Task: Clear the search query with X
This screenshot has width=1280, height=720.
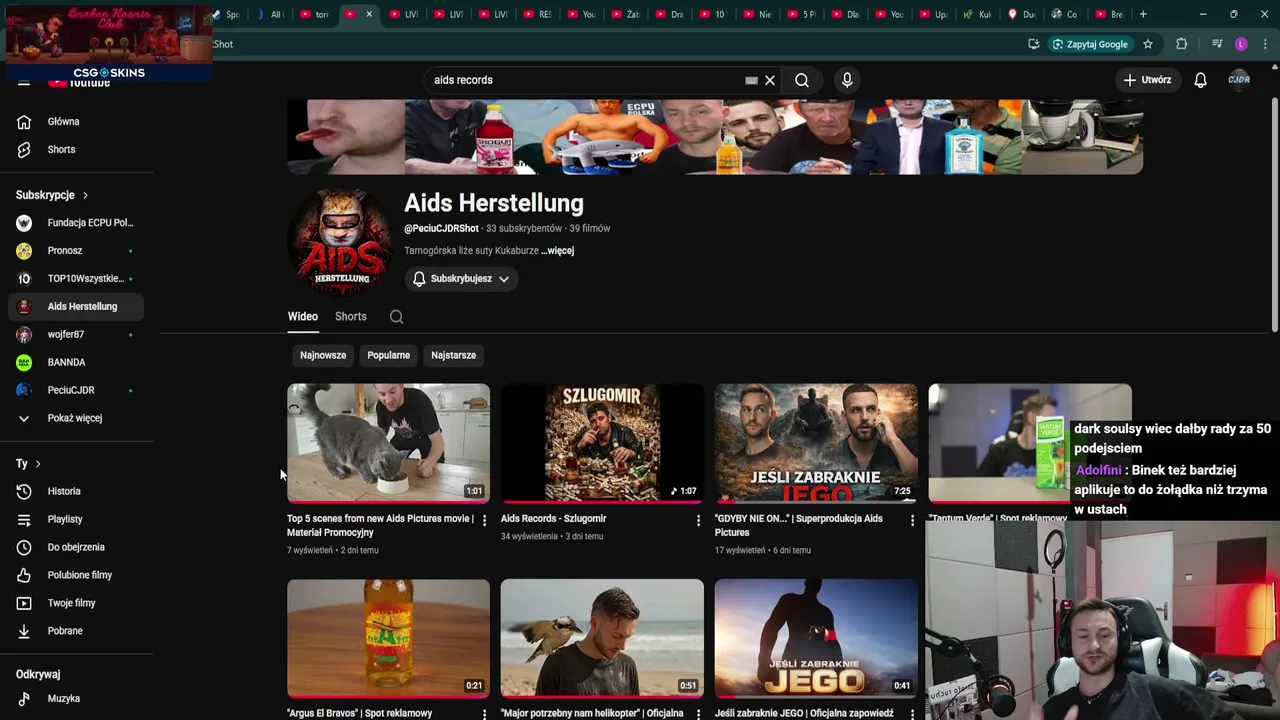Action: coord(770,80)
